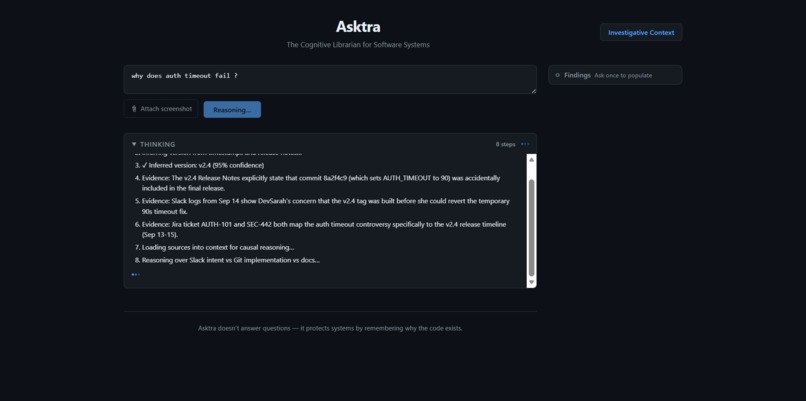
Task: Select the Findings panel heading
Action: [x=577, y=75]
